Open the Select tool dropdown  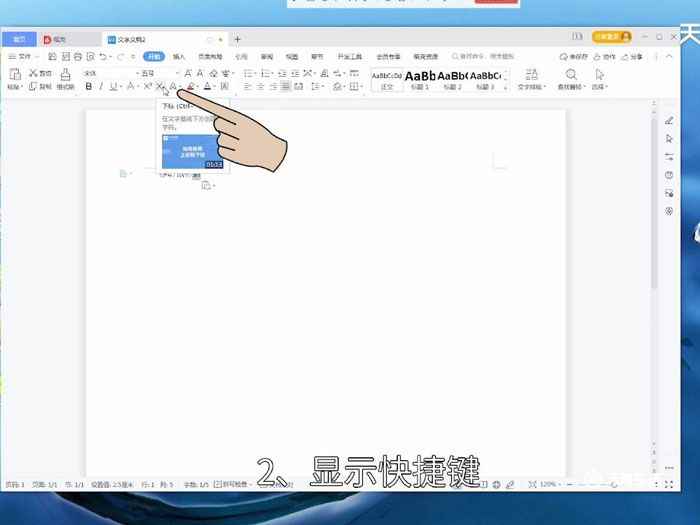coord(600,79)
